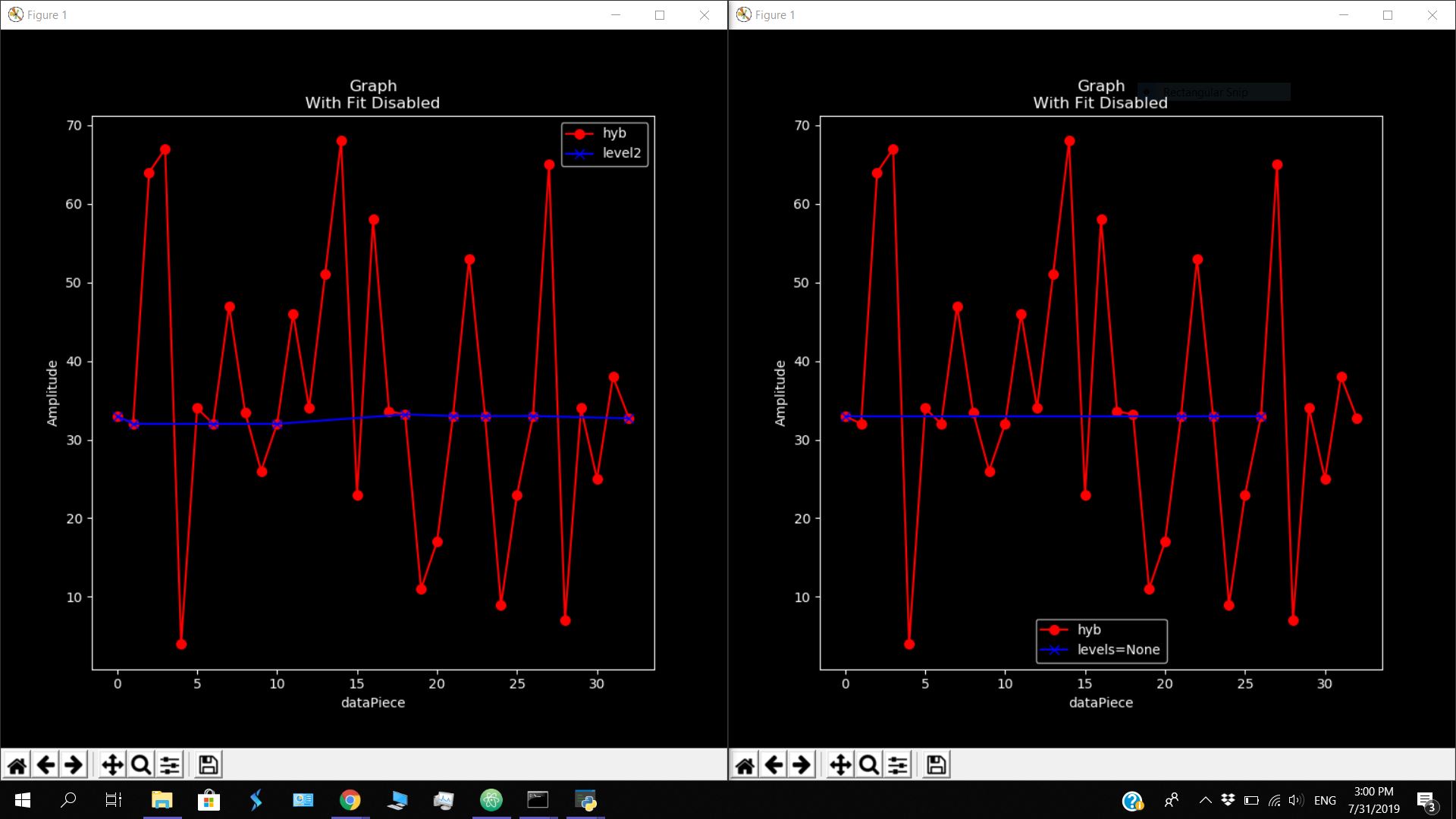Click Back arrow in right figure toolbar
1456x819 pixels.
coord(773,764)
